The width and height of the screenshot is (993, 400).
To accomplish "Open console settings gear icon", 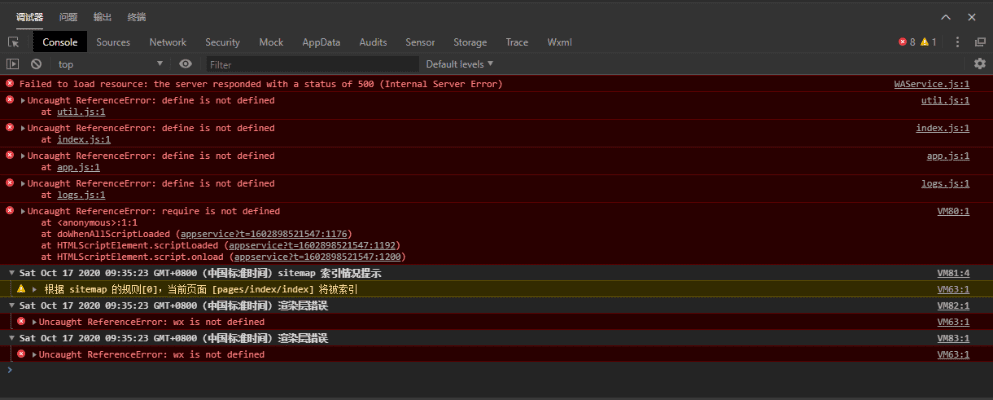I will tap(979, 64).
